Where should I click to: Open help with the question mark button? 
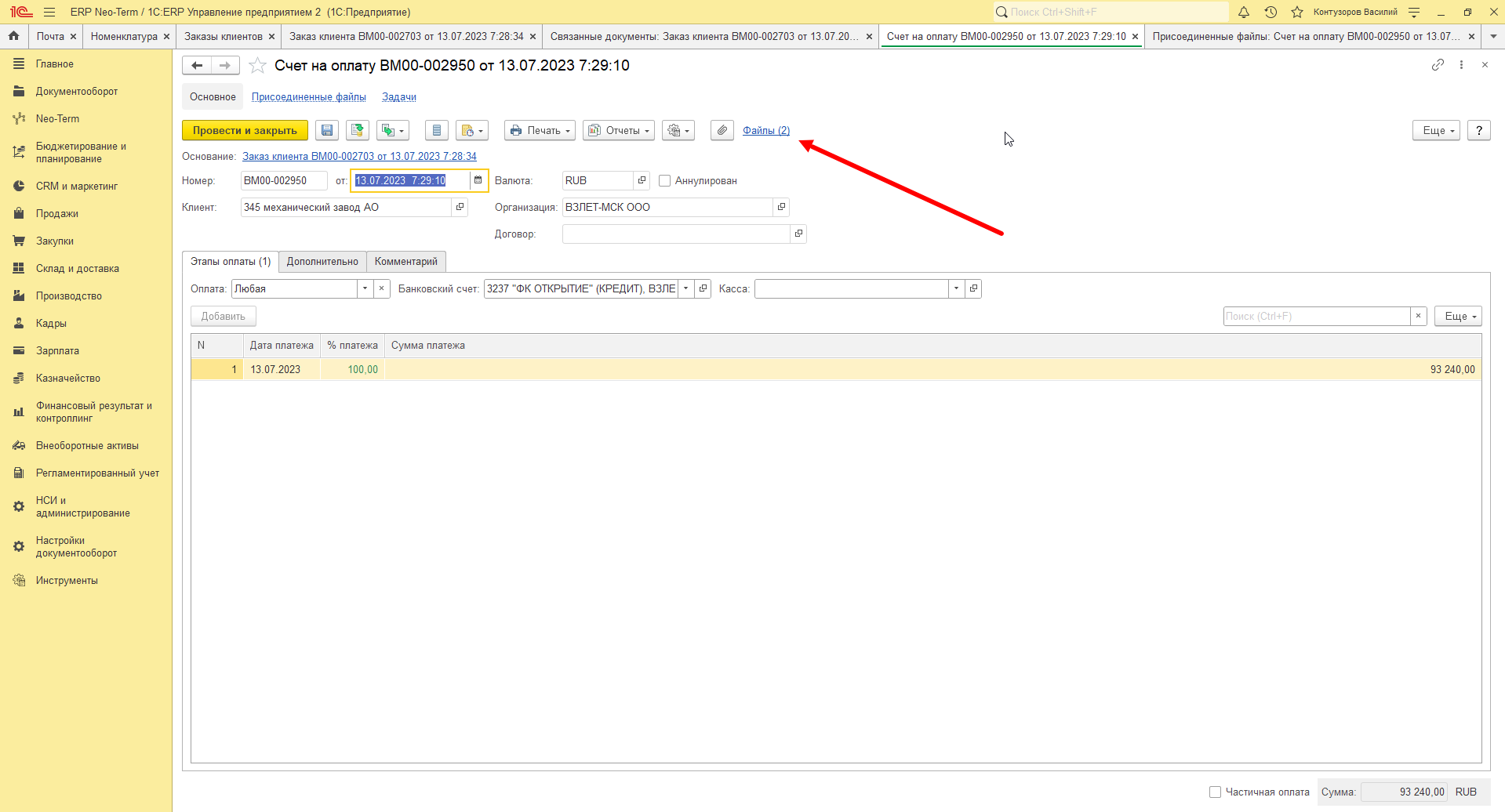(1479, 130)
